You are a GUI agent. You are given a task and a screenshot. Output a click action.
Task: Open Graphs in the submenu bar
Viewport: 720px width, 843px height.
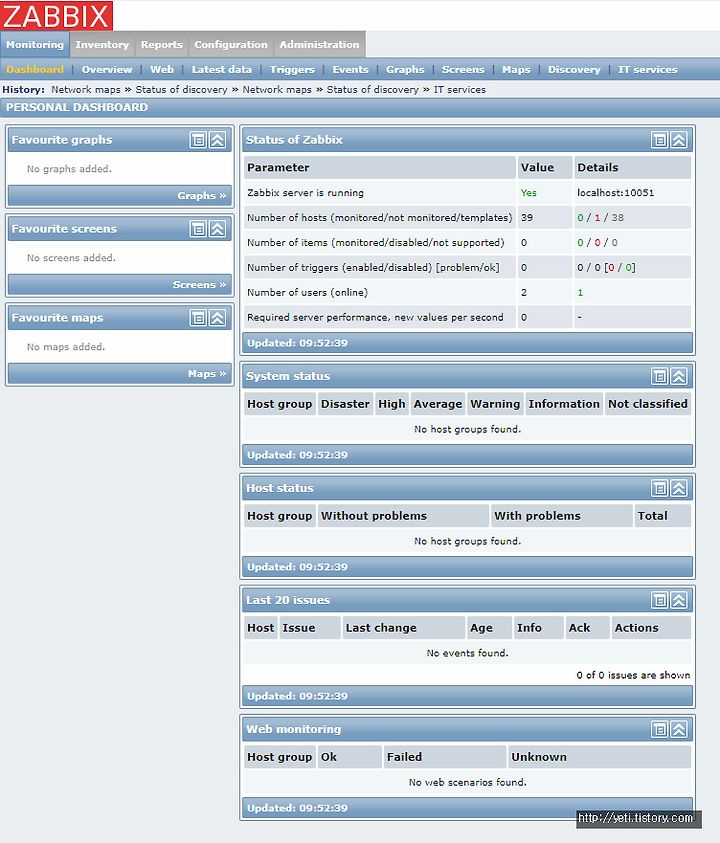[405, 69]
